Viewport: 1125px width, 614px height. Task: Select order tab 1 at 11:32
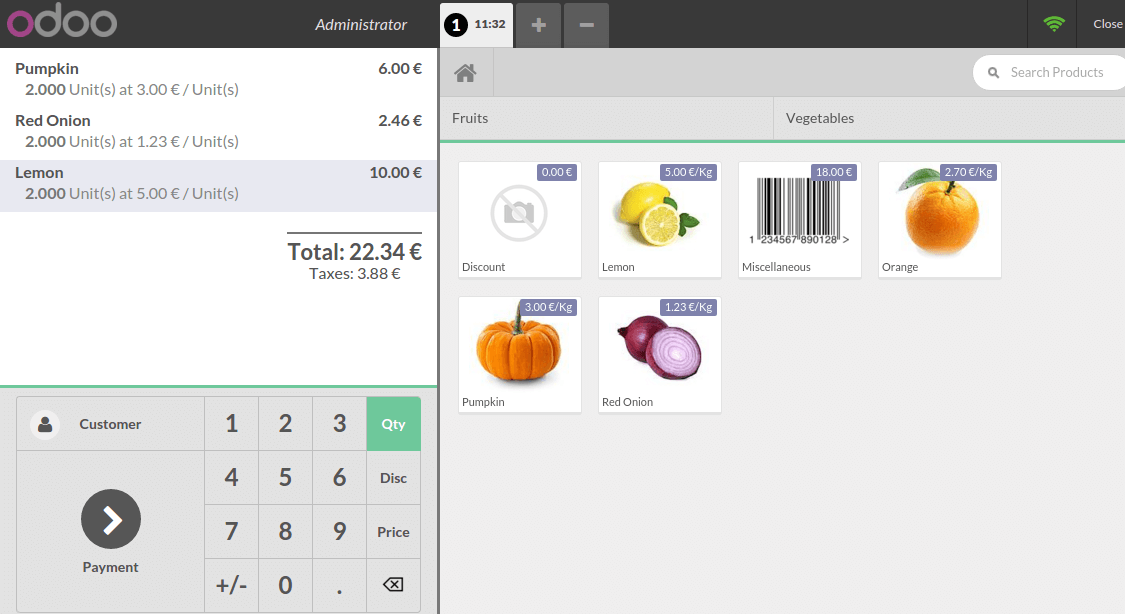click(x=476, y=25)
